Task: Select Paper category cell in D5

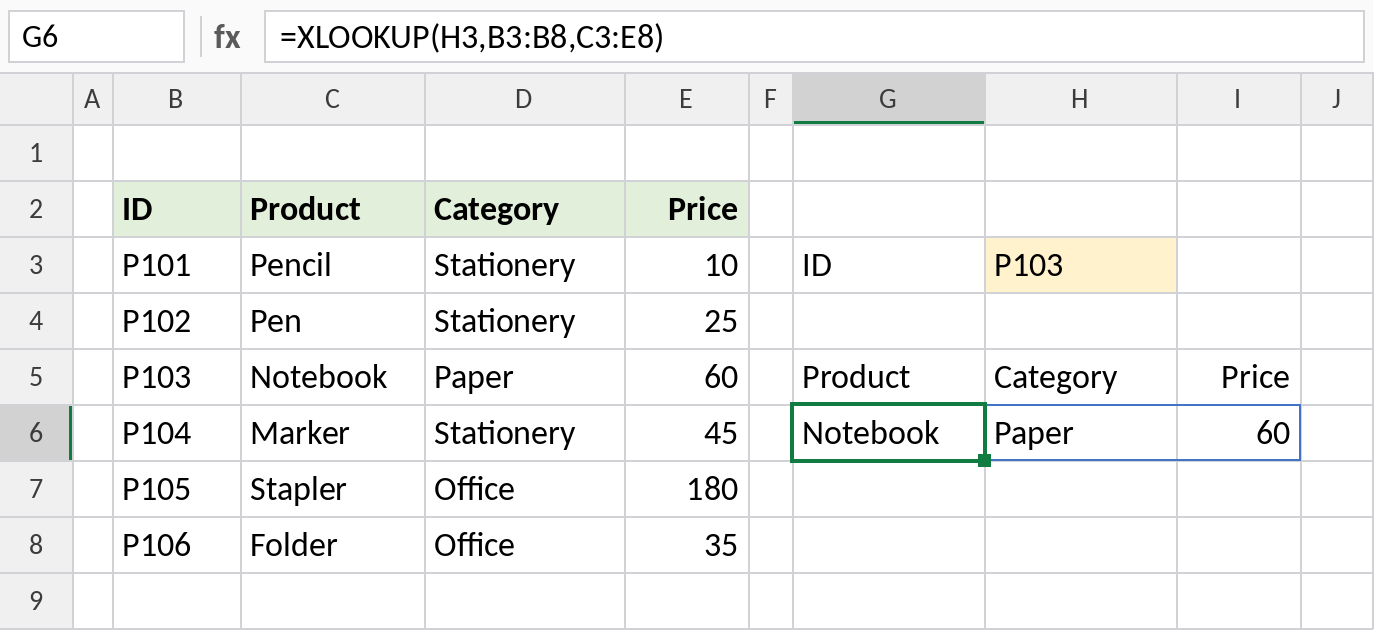Action: [525, 377]
